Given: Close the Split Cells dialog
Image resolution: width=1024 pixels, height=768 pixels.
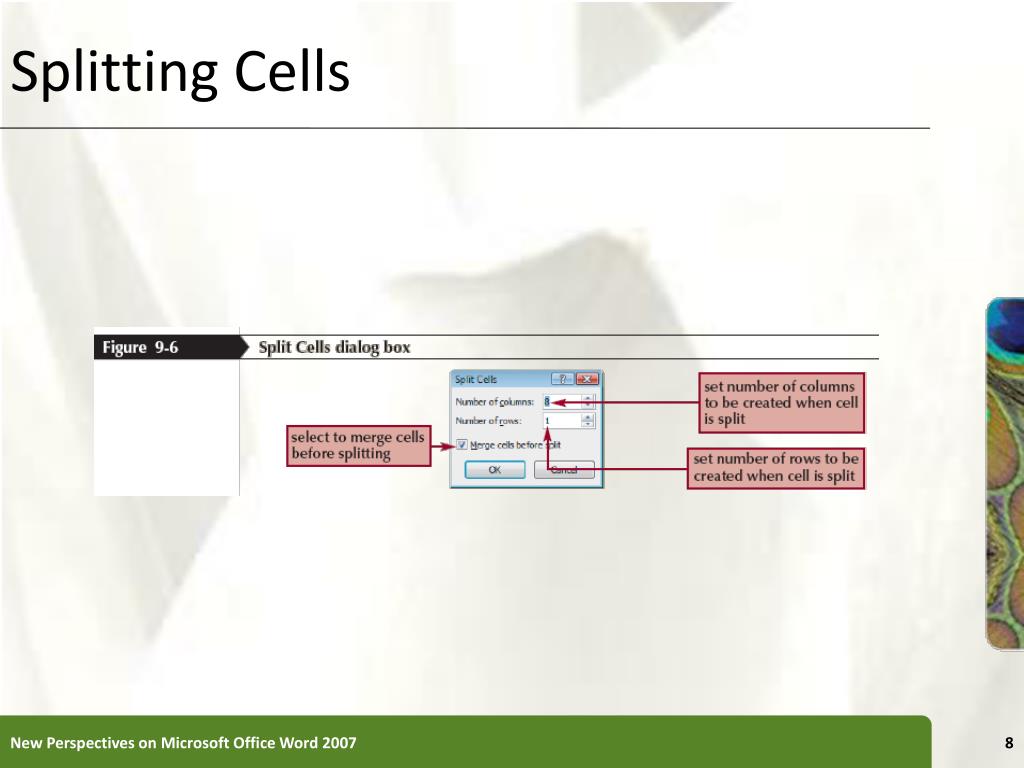Looking at the screenshot, I should (587, 379).
